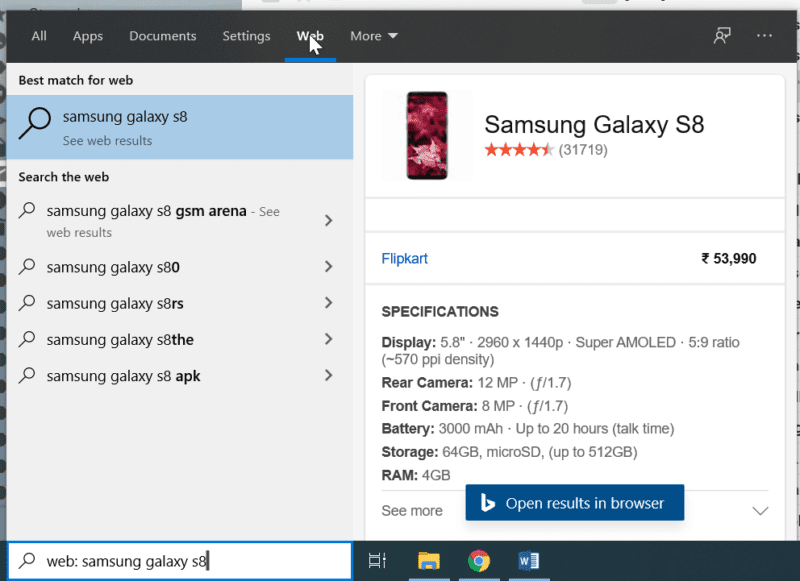800x581 pixels.
Task: Switch to the Apps tab
Action: point(87,36)
